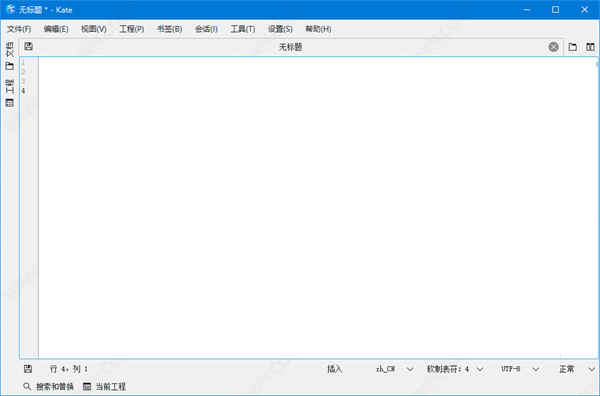
Task: Click the document status icon in the status bar
Action: (28, 369)
